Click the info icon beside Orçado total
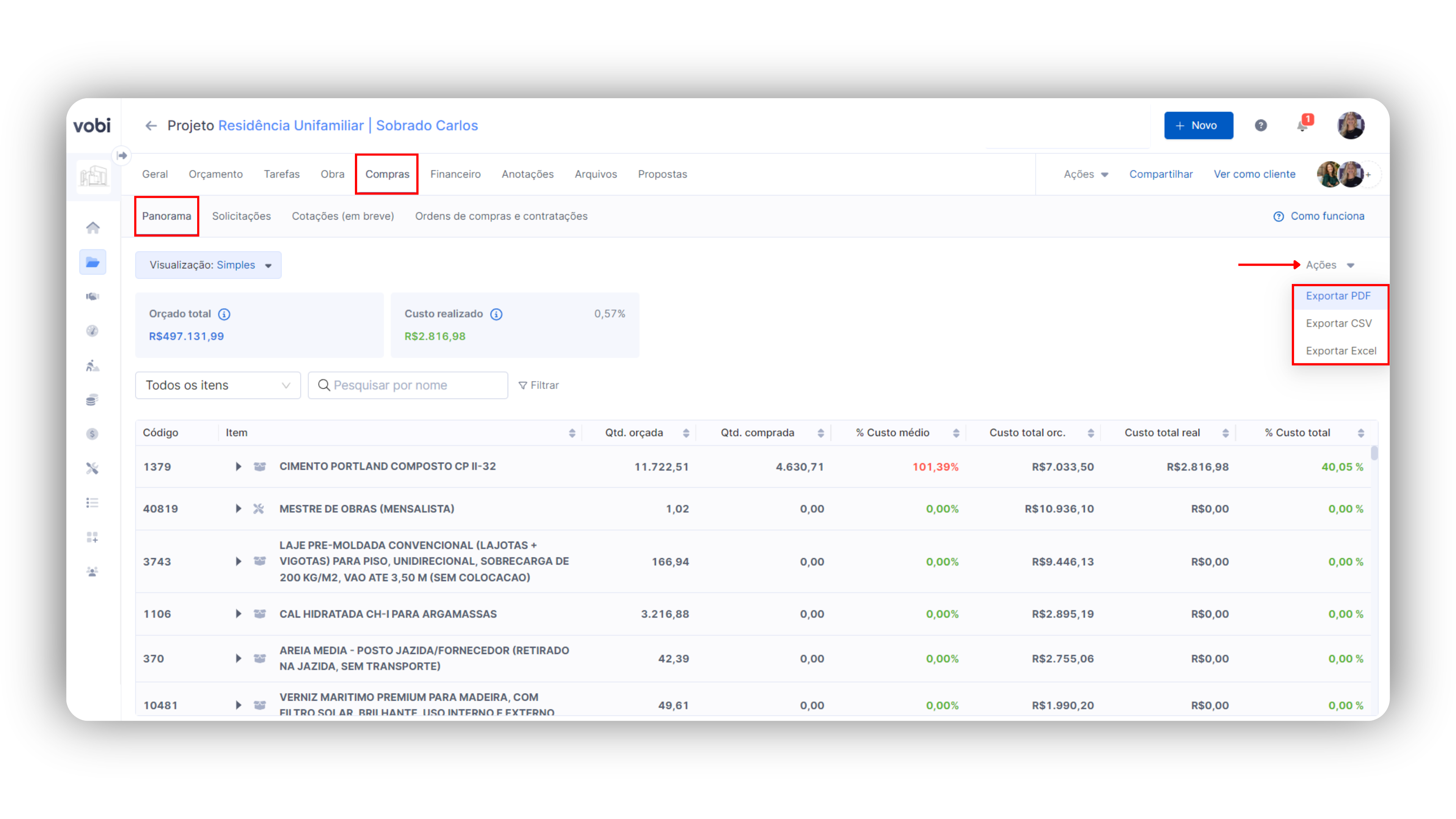The height and width of the screenshot is (819, 1456). pyautogui.click(x=224, y=314)
